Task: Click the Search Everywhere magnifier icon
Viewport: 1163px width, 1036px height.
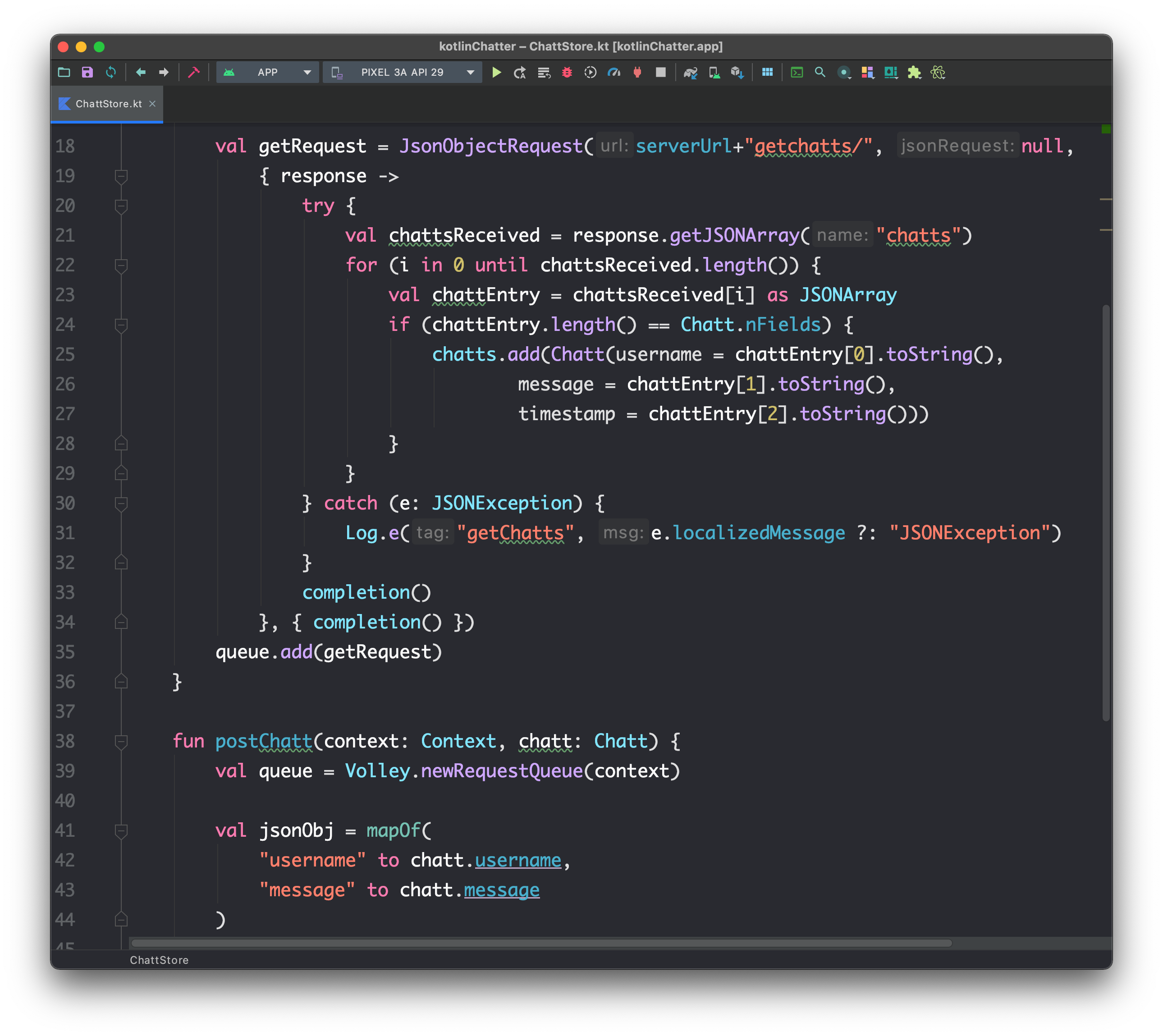Action: [820, 72]
